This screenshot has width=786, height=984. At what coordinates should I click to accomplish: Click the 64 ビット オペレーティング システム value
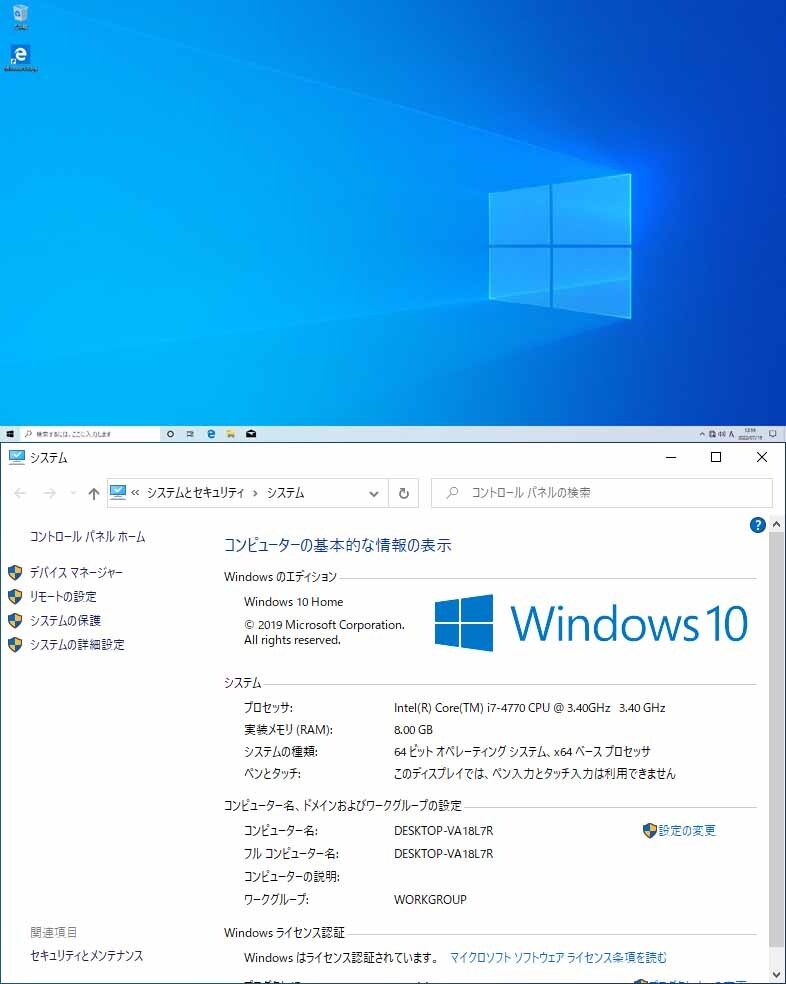pyautogui.click(x=522, y=751)
